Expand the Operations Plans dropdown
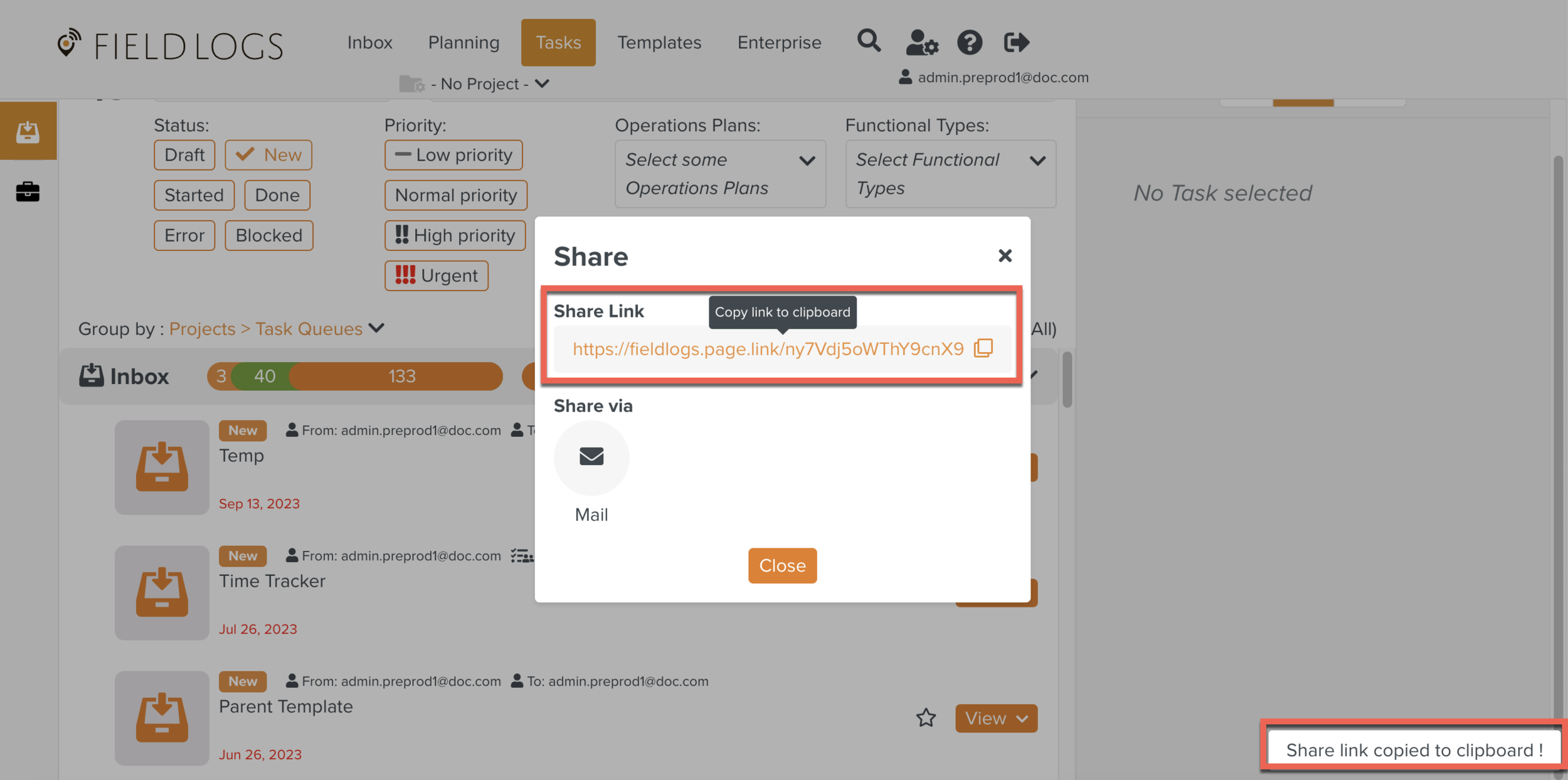Viewport: 1568px width, 780px height. 720,174
